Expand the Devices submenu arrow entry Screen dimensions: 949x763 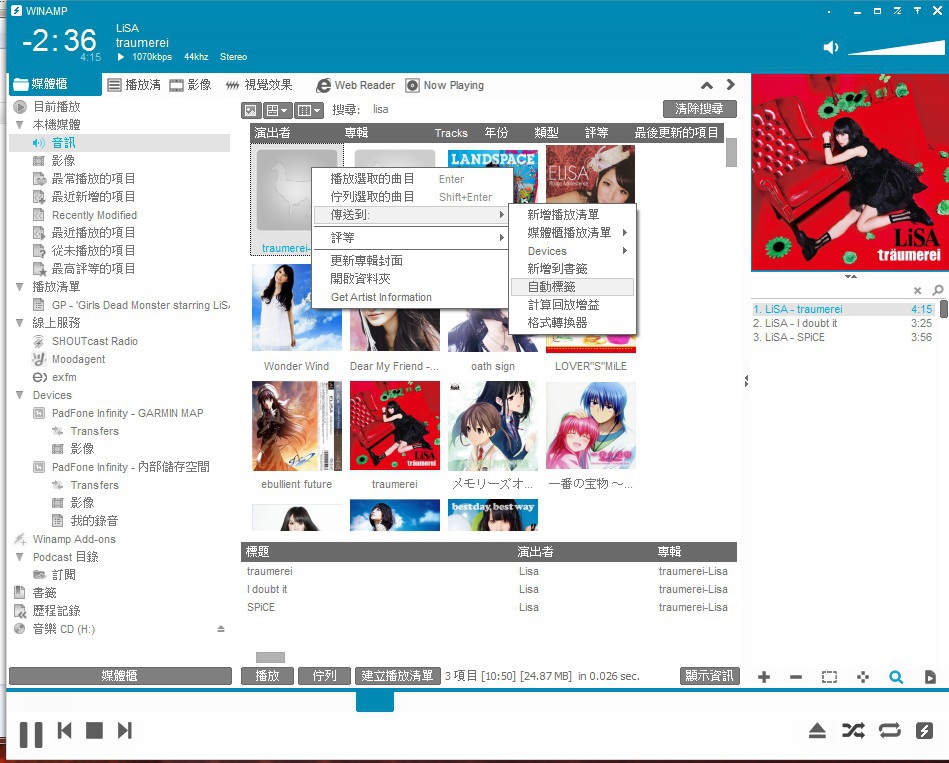click(573, 251)
